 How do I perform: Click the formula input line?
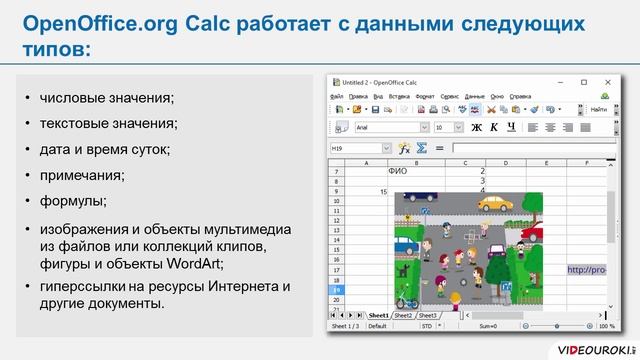click(534, 148)
